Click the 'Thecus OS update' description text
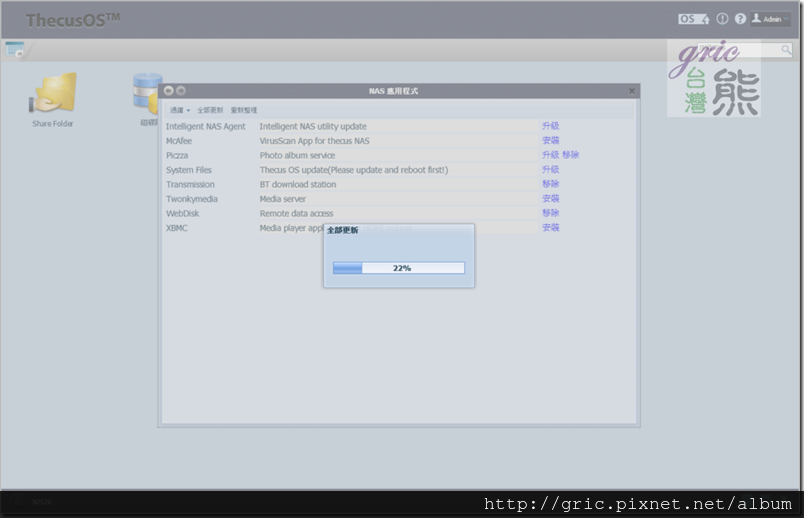804x518 pixels. click(354, 170)
